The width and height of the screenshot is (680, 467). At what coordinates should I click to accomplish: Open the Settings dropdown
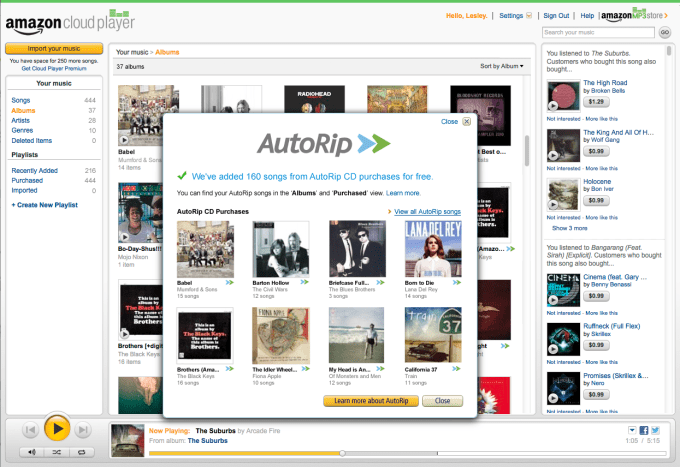515,16
